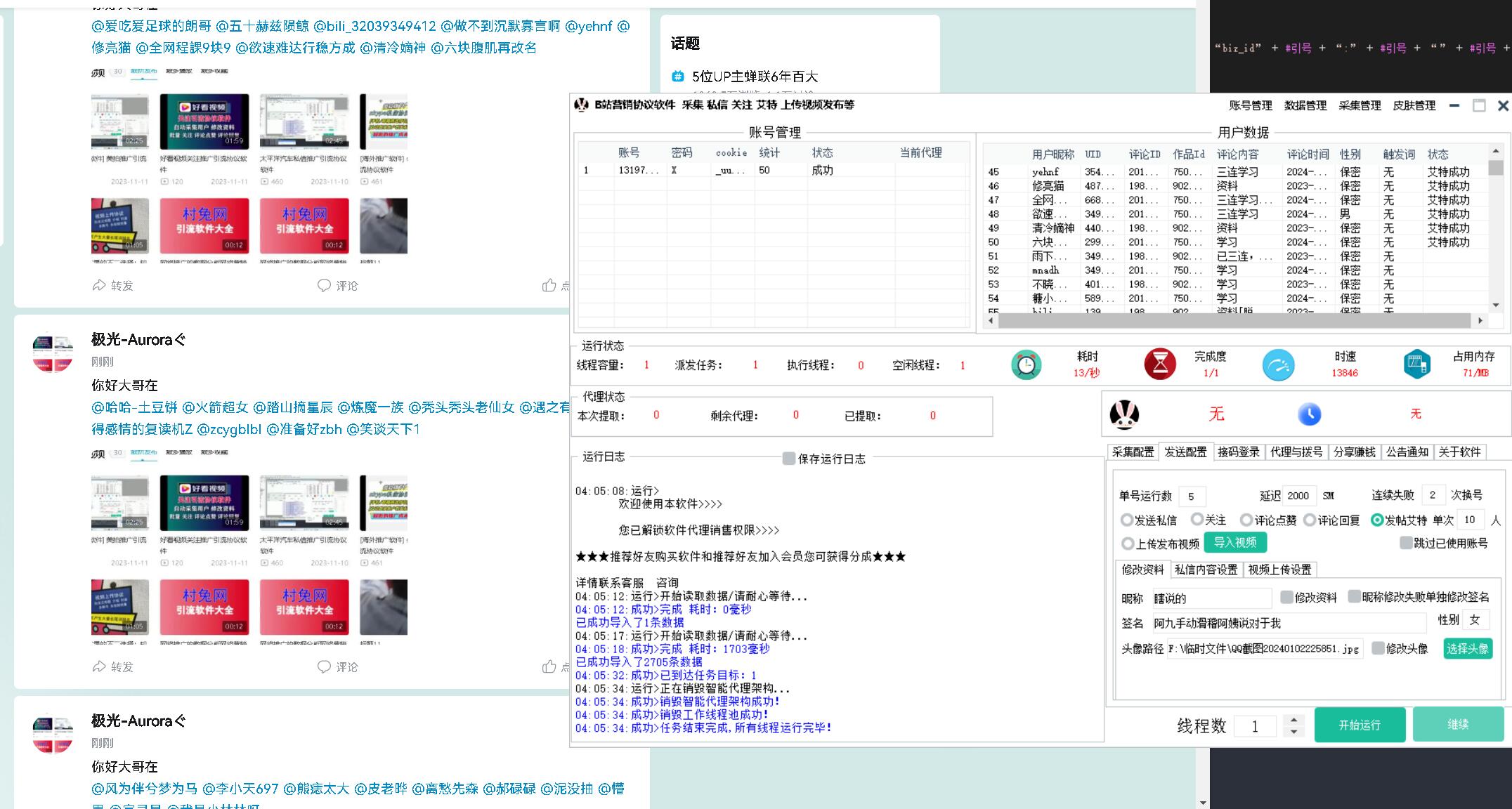Click the blue clock icon in status row

click(1309, 414)
